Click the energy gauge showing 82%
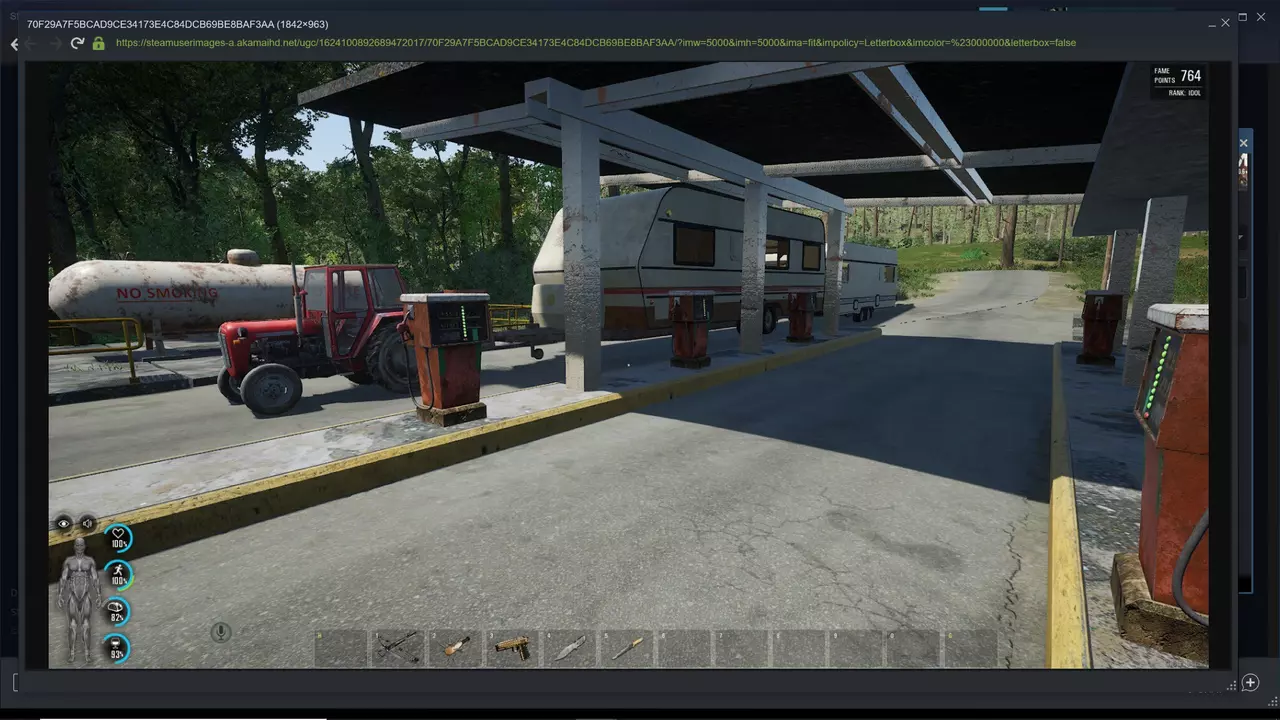The image size is (1280, 720). (x=118, y=612)
